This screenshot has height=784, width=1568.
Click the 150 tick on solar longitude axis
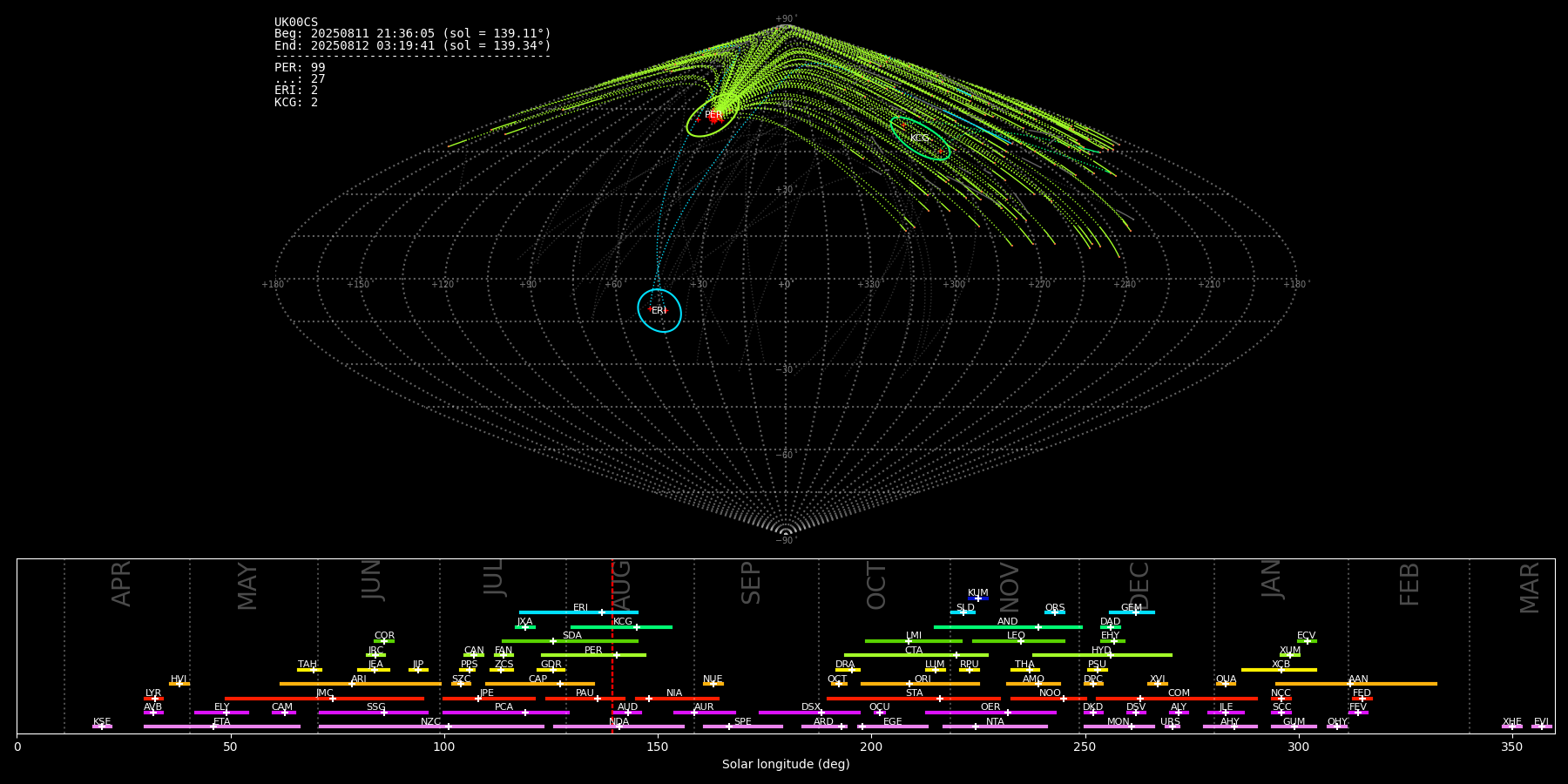tap(658, 747)
